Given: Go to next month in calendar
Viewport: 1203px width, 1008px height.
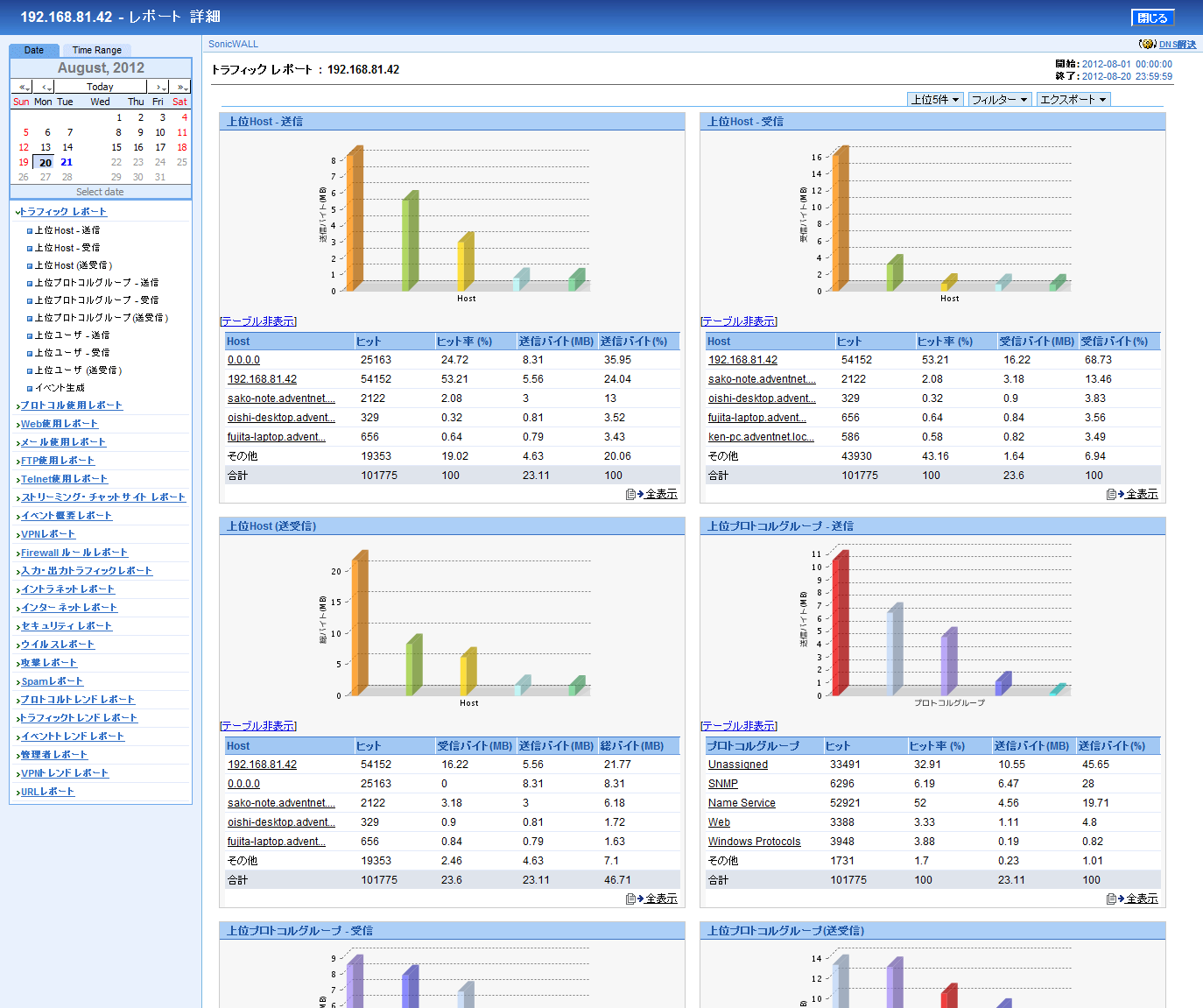Looking at the screenshot, I should tap(158, 87).
